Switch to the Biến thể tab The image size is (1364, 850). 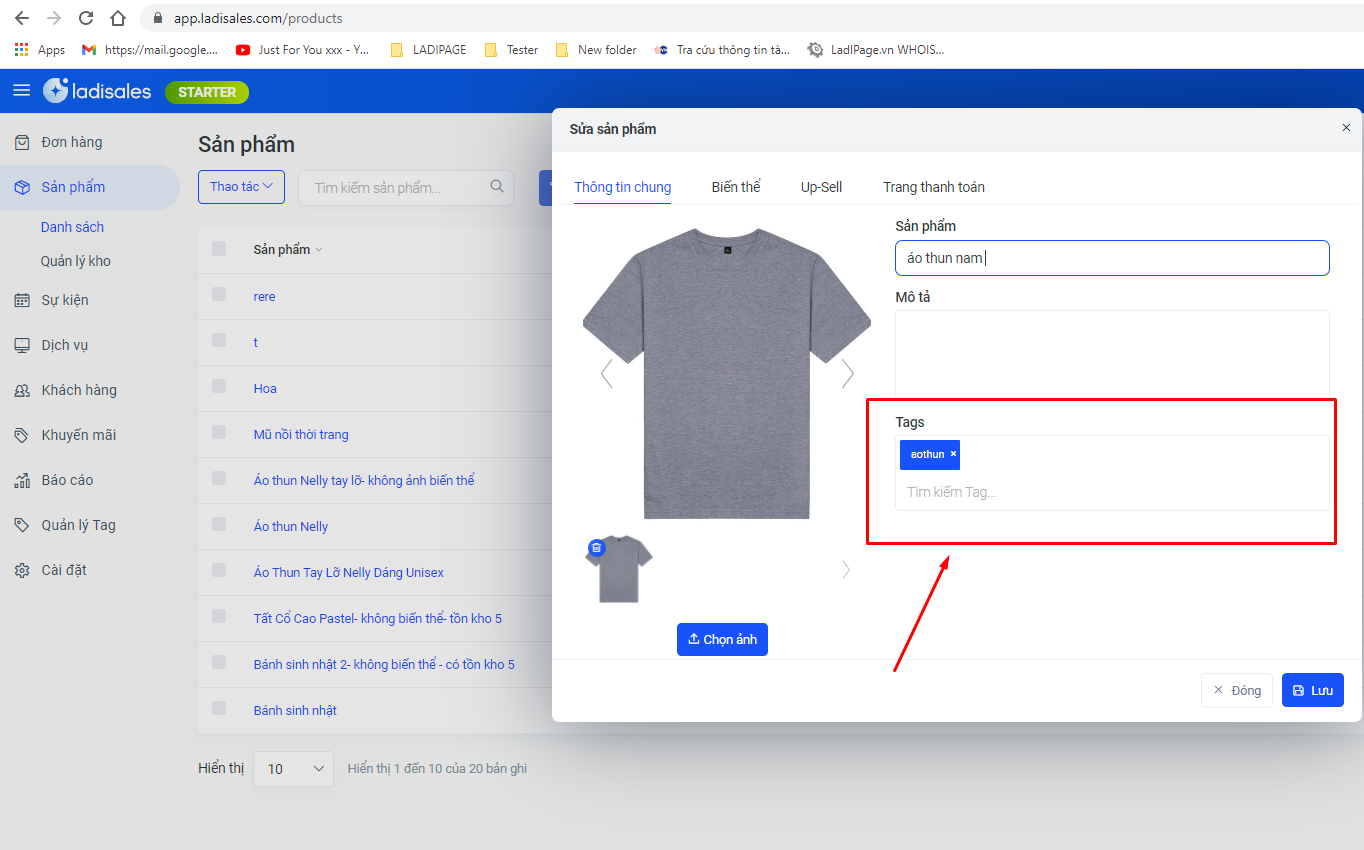pyautogui.click(x=736, y=187)
